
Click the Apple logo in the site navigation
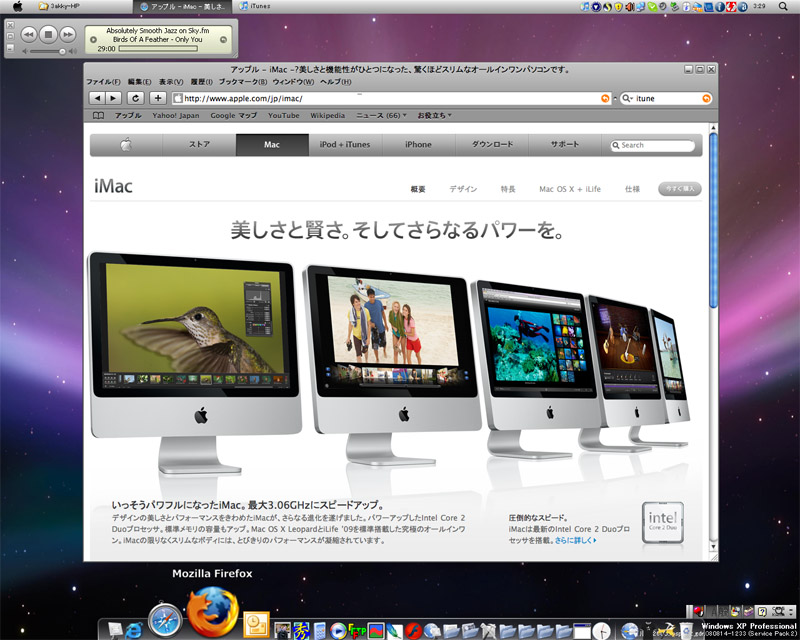coord(126,145)
